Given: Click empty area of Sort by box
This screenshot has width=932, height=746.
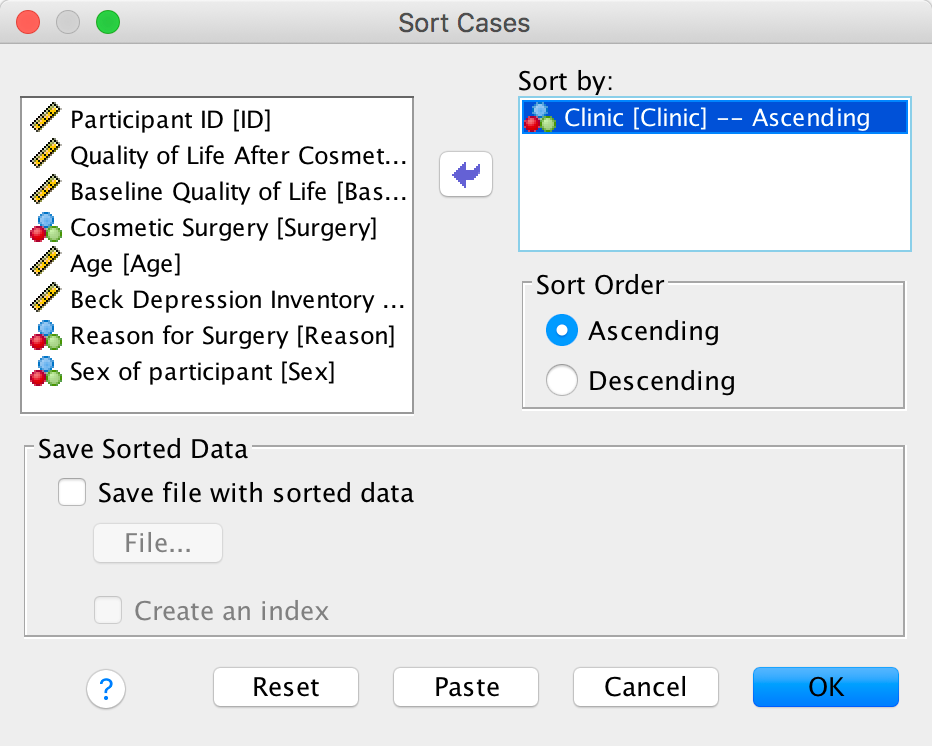Looking at the screenshot, I should point(714,195).
